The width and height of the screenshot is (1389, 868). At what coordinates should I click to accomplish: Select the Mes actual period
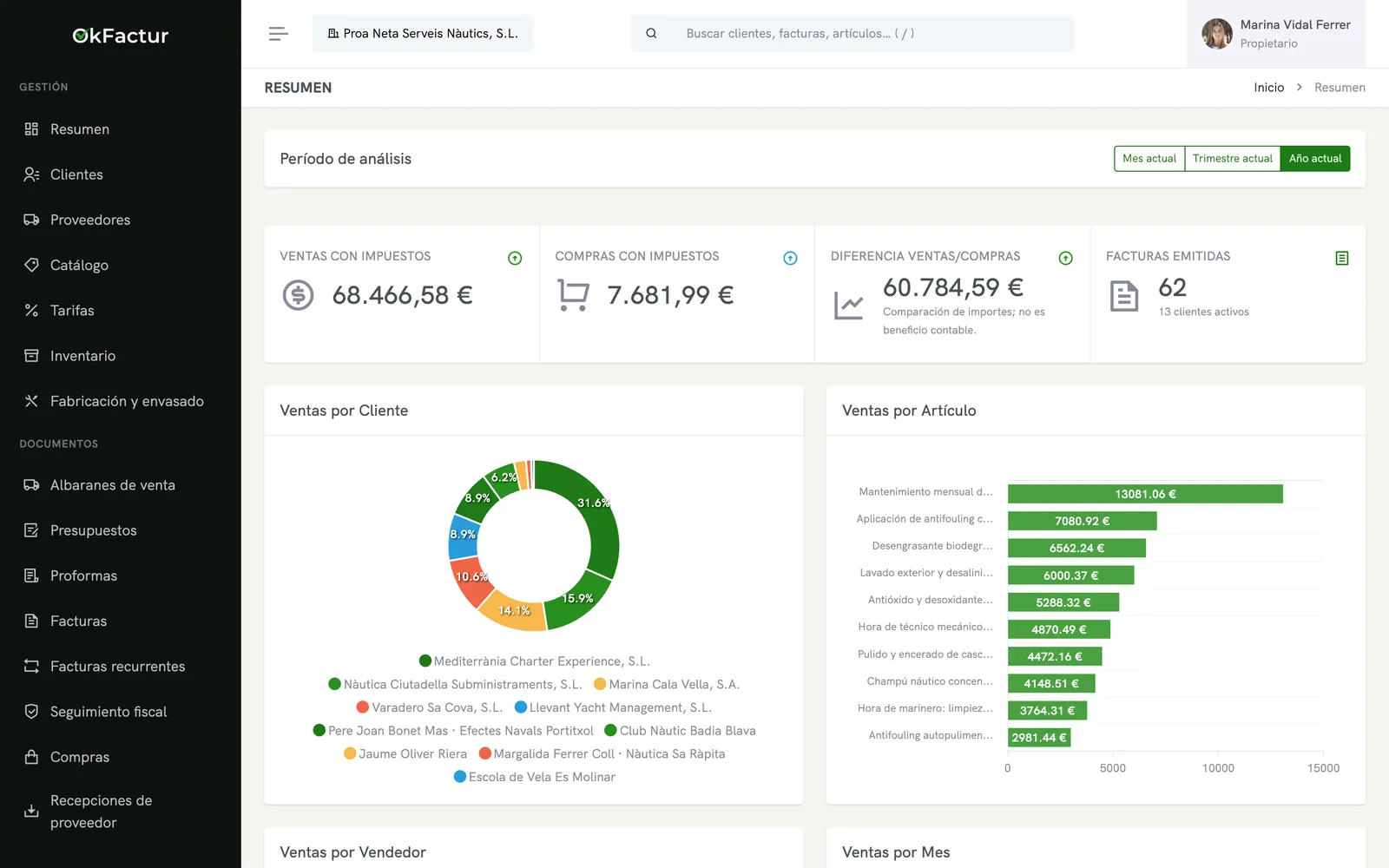pyautogui.click(x=1149, y=159)
